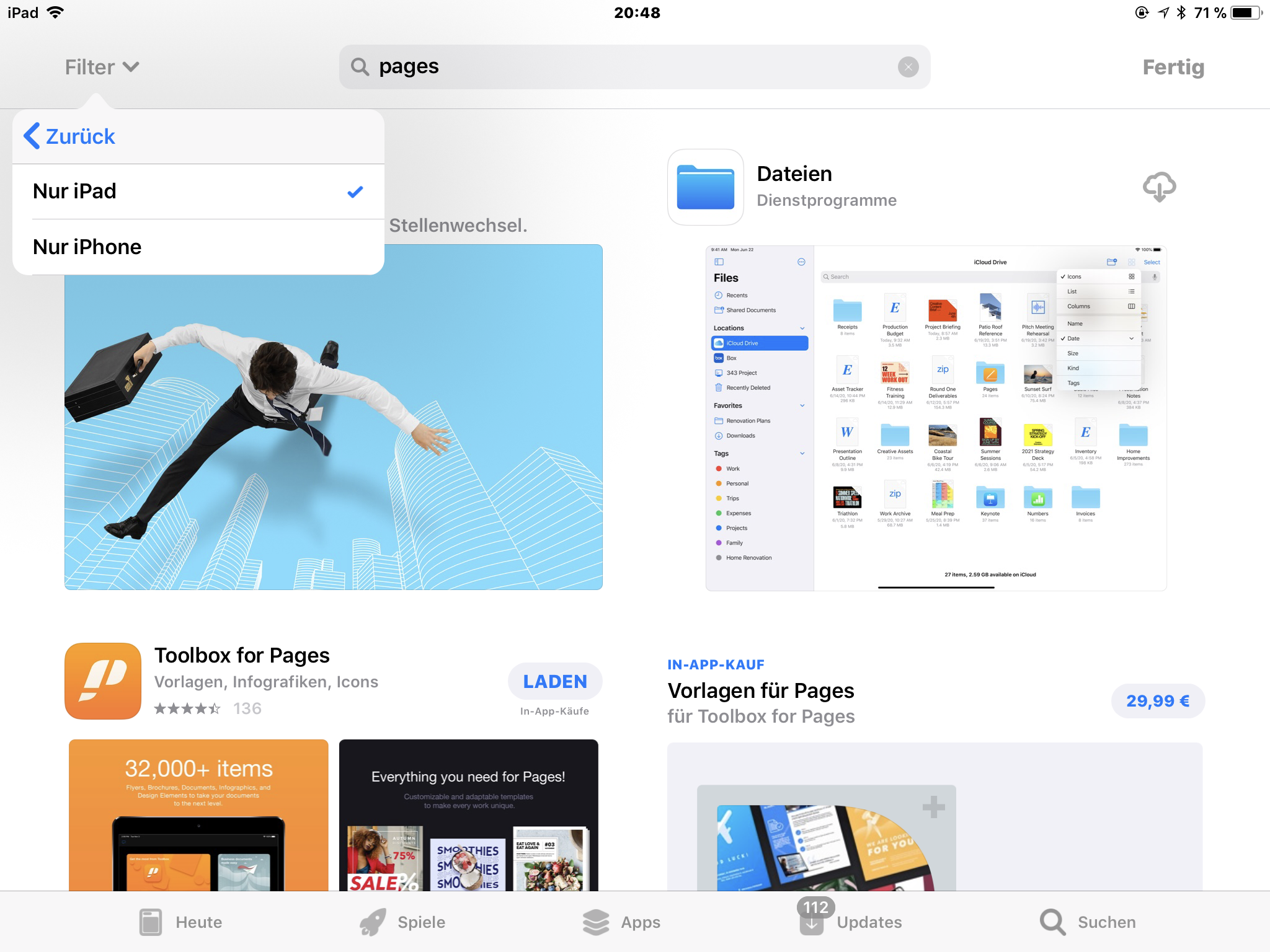Open the Toolbox for Pages app icon

click(103, 681)
